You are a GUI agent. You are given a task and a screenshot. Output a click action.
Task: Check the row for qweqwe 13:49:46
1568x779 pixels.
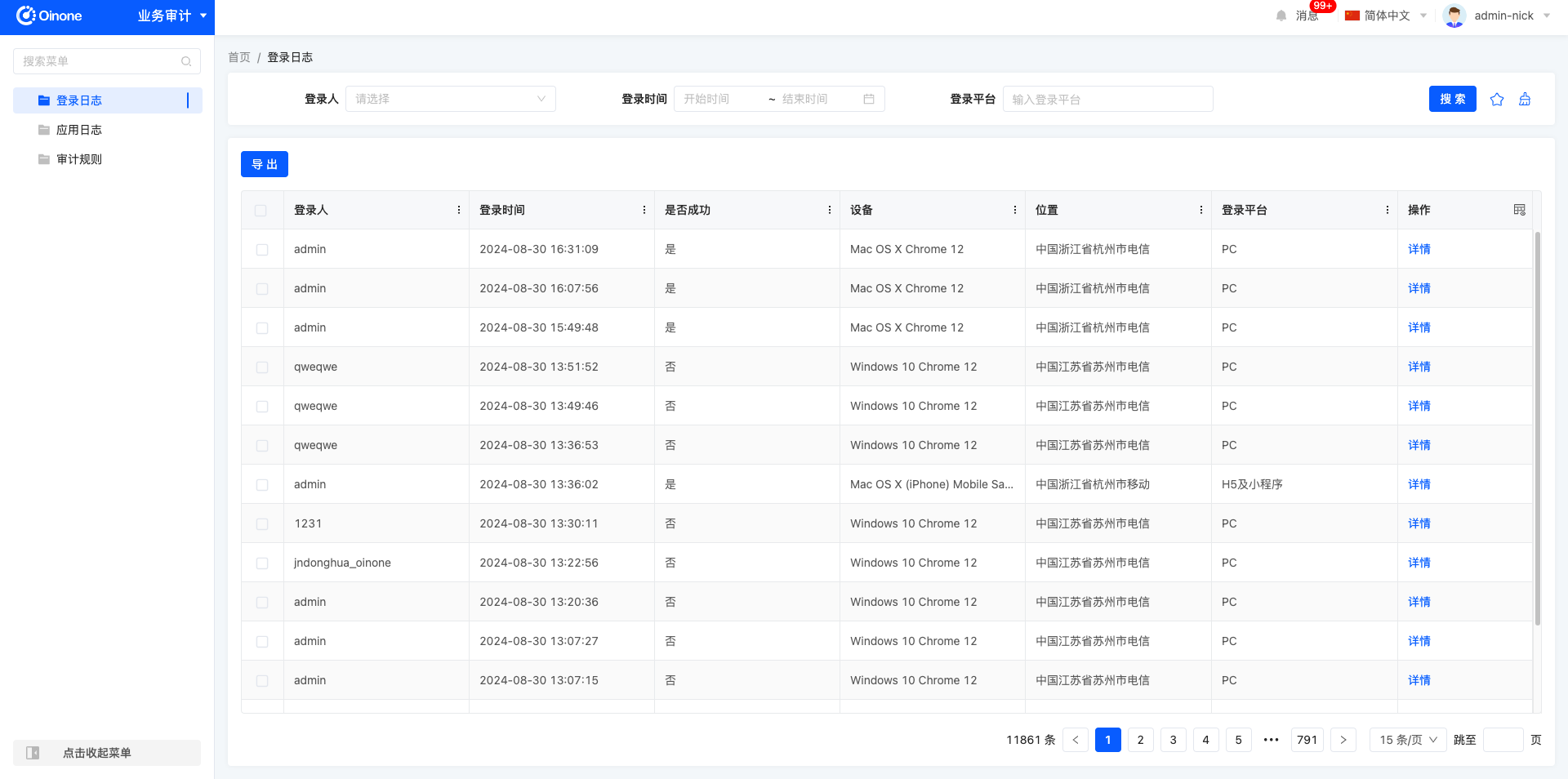point(262,407)
